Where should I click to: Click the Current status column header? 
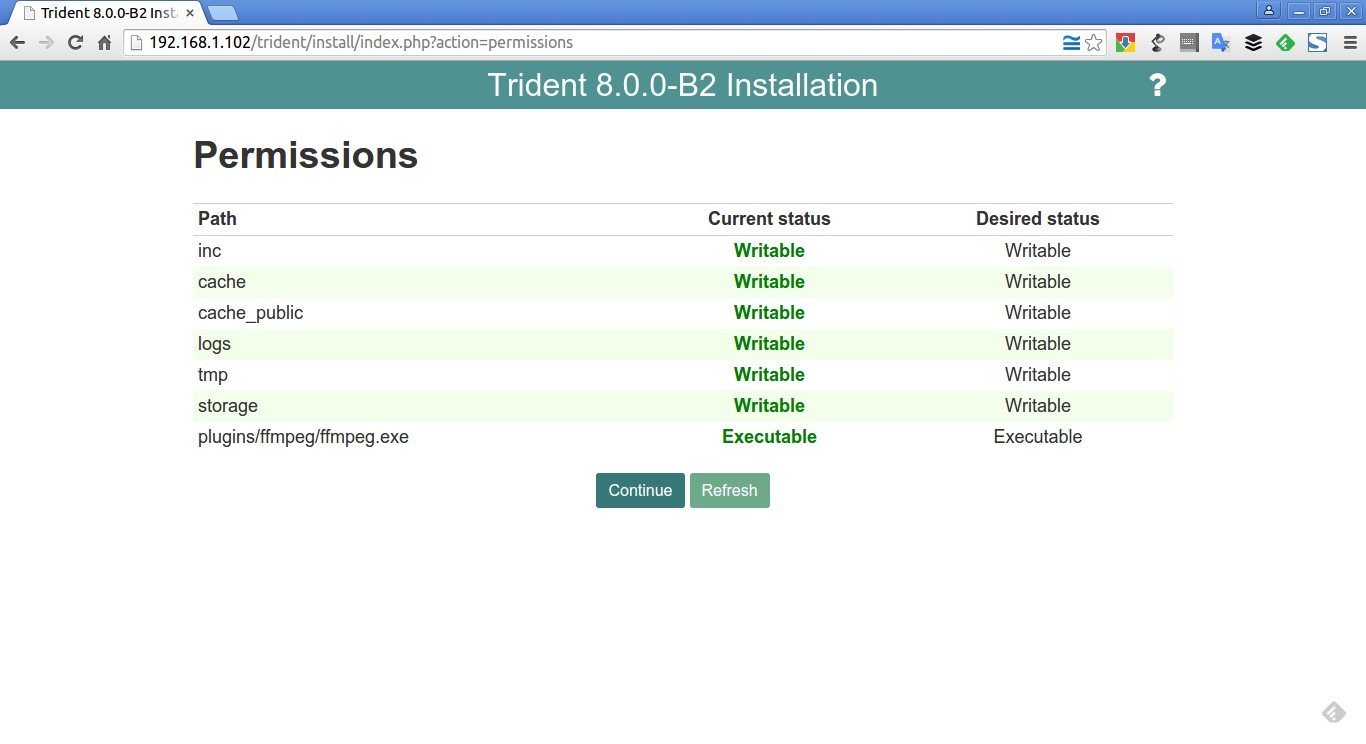tap(769, 218)
